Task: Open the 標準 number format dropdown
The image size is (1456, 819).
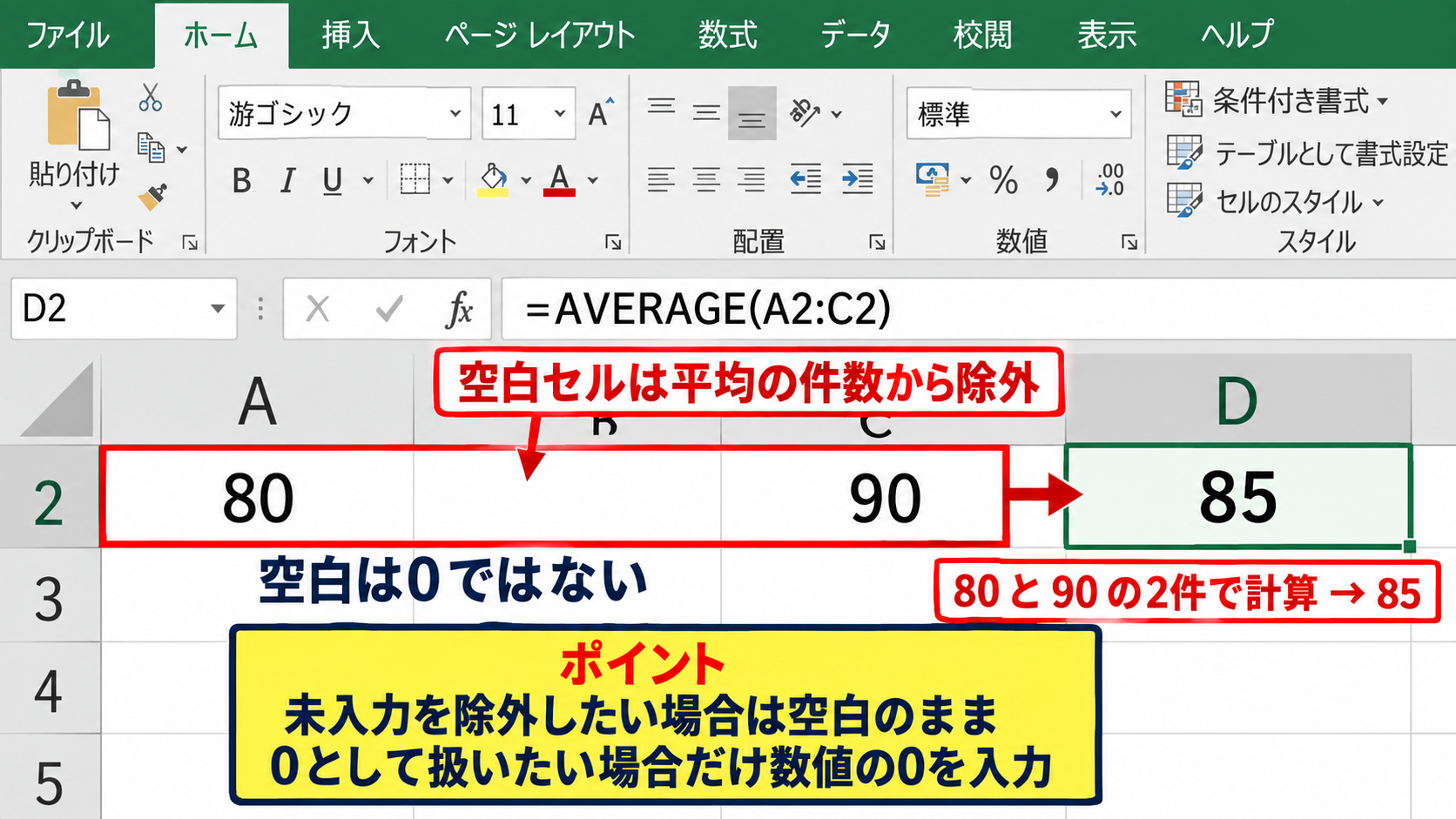Action: pyautogui.click(x=1116, y=113)
